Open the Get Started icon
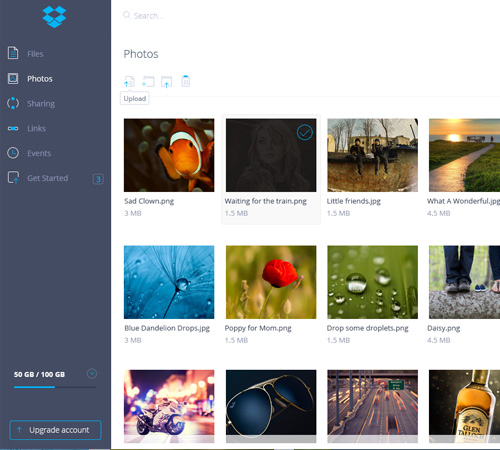Viewport: 500px width, 450px height. click(13, 178)
